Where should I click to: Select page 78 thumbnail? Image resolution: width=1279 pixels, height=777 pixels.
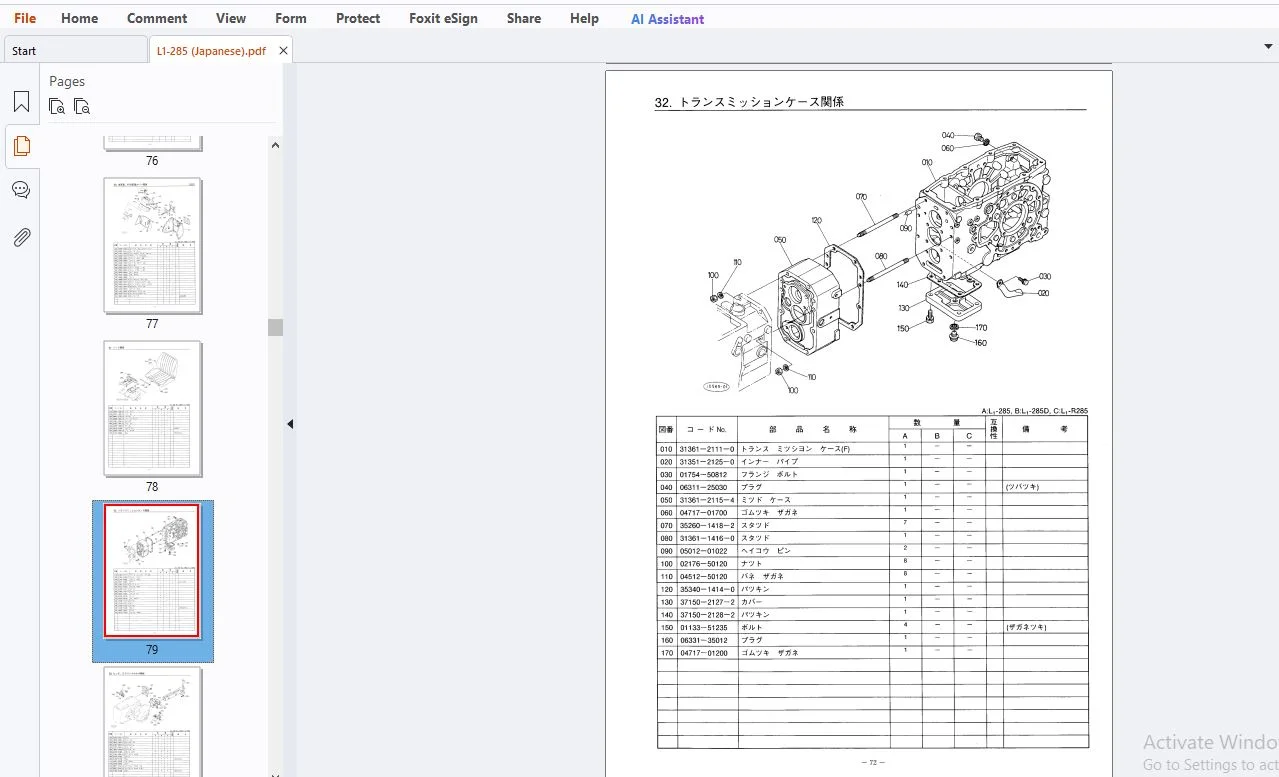(x=153, y=409)
